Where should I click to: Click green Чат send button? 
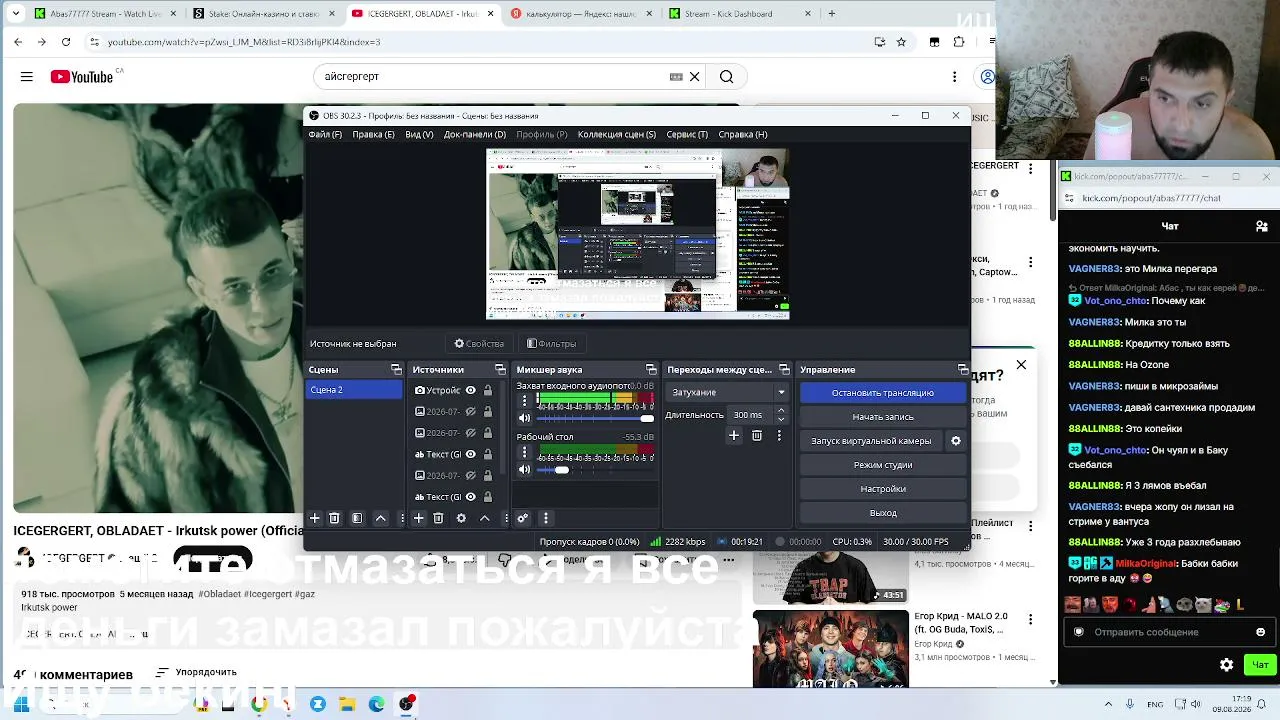(x=1260, y=665)
